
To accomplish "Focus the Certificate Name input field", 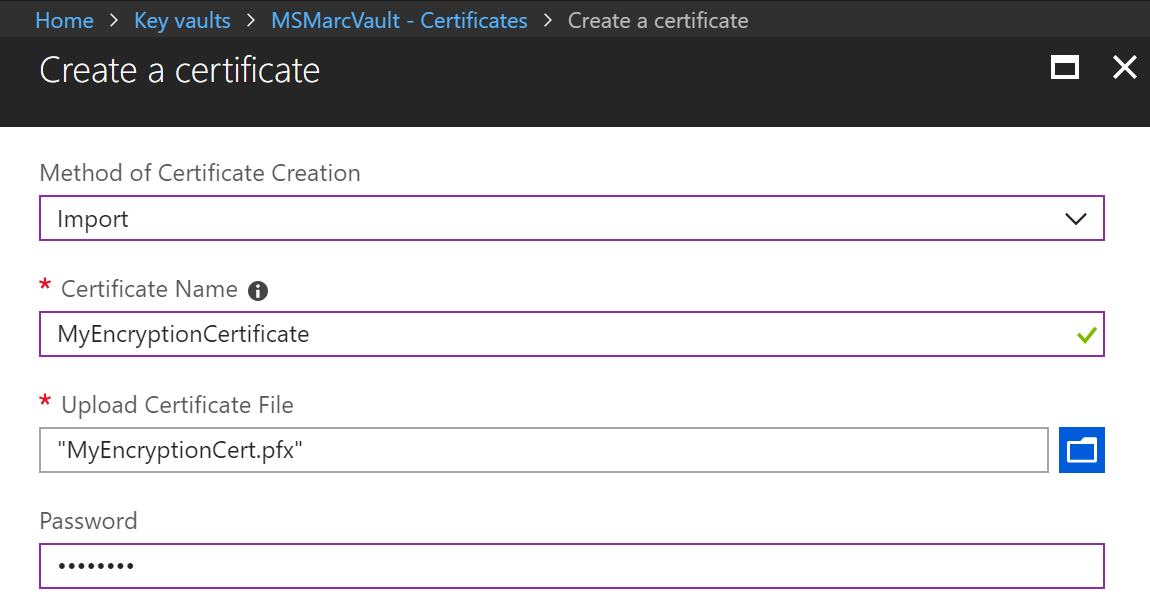I will point(500,334).
